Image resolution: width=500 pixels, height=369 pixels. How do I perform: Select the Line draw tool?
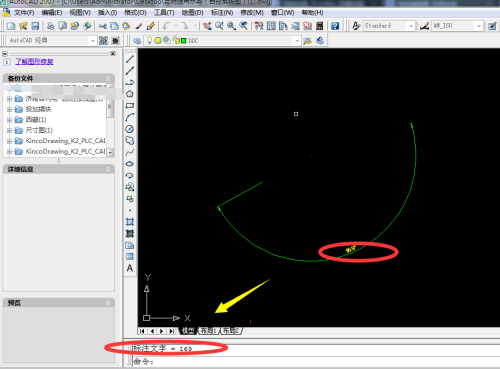[x=130, y=59]
